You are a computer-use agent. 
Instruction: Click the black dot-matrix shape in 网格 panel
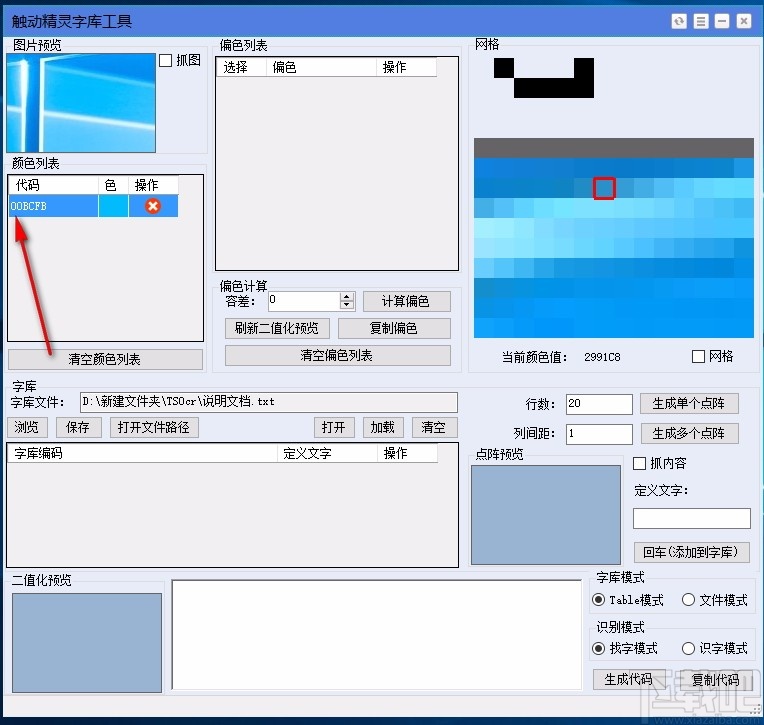click(x=544, y=78)
